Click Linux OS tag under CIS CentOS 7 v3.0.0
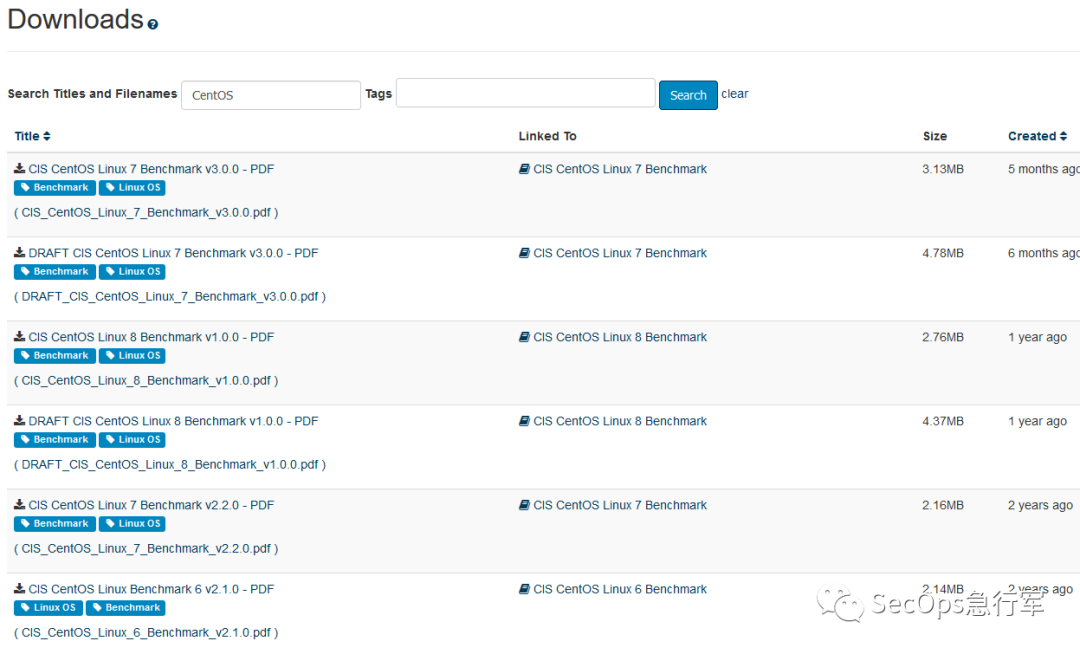The height and width of the screenshot is (654, 1080). [x=132, y=188]
